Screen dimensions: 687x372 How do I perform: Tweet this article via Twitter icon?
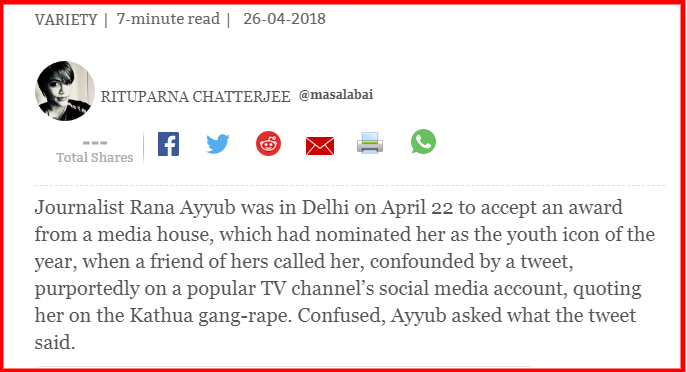pyautogui.click(x=218, y=144)
